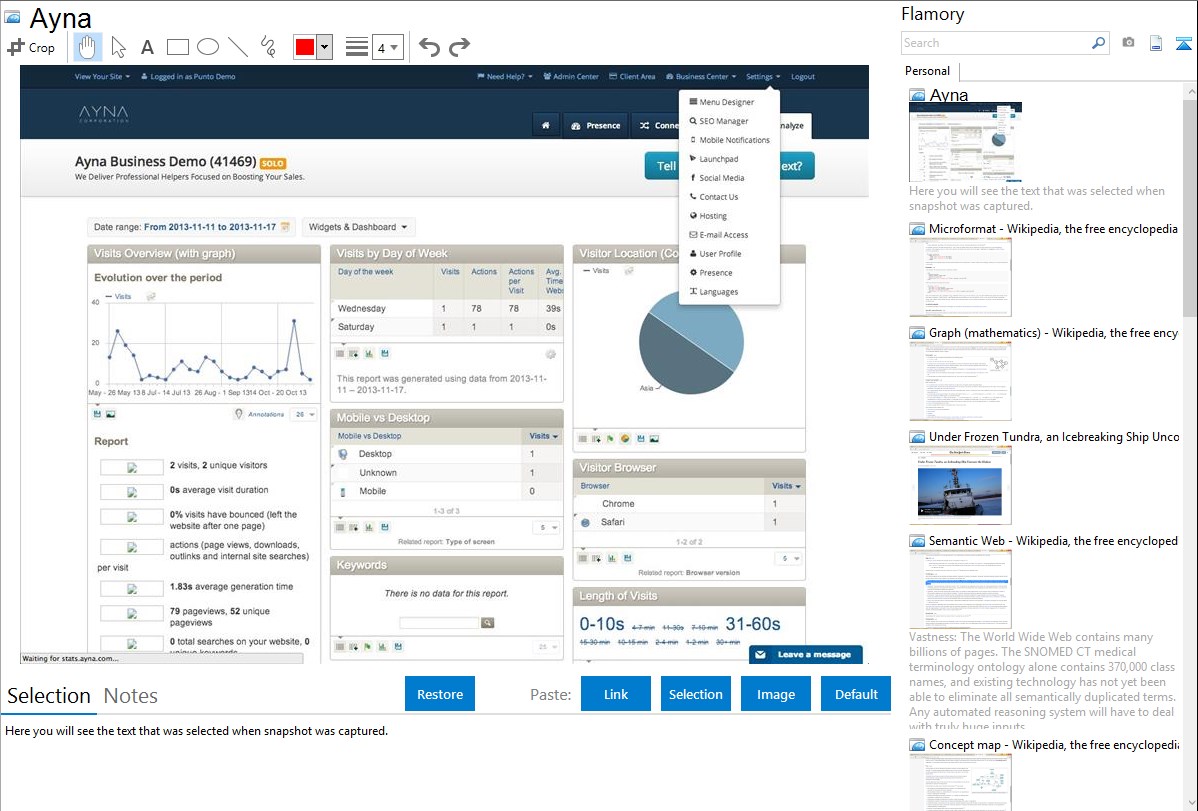Open the color picker dropdown arrow
1198x811 pixels.
pyautogui.click(x=324, y=47)
